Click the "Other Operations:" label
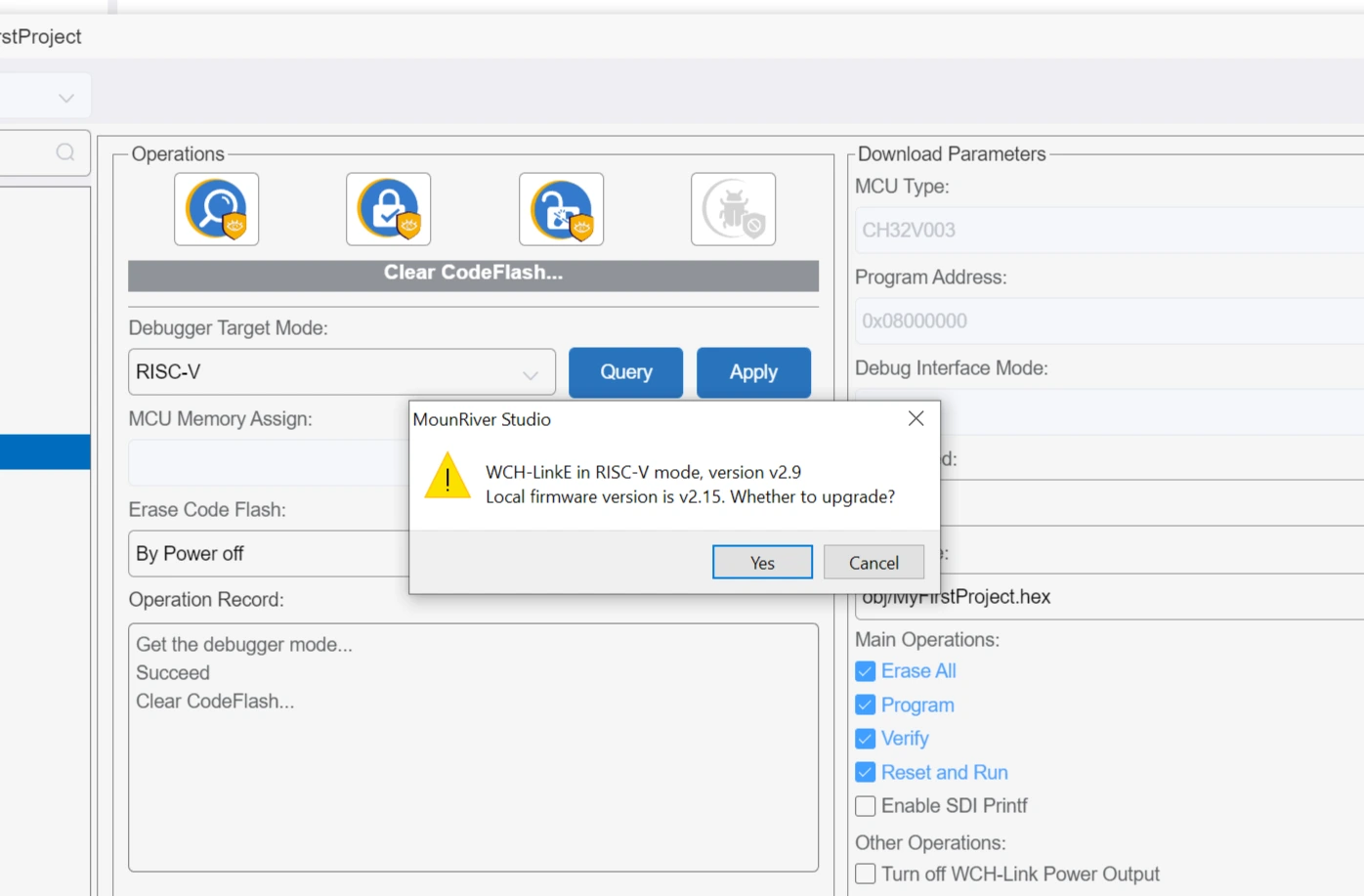Viewport: 1364px width, 896px height. pyautogui.click(x=930, y=843)
